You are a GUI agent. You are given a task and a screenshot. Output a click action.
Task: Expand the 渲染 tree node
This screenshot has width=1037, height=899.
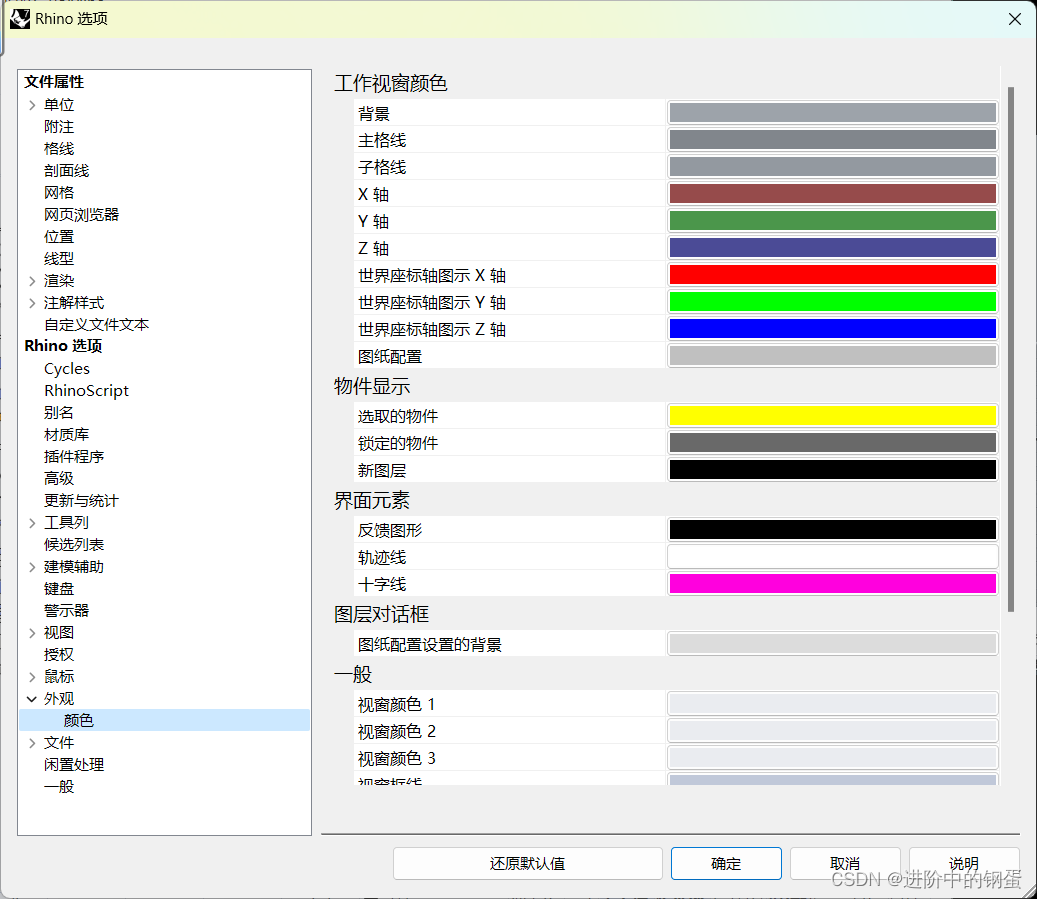click(x=32, y=280)
